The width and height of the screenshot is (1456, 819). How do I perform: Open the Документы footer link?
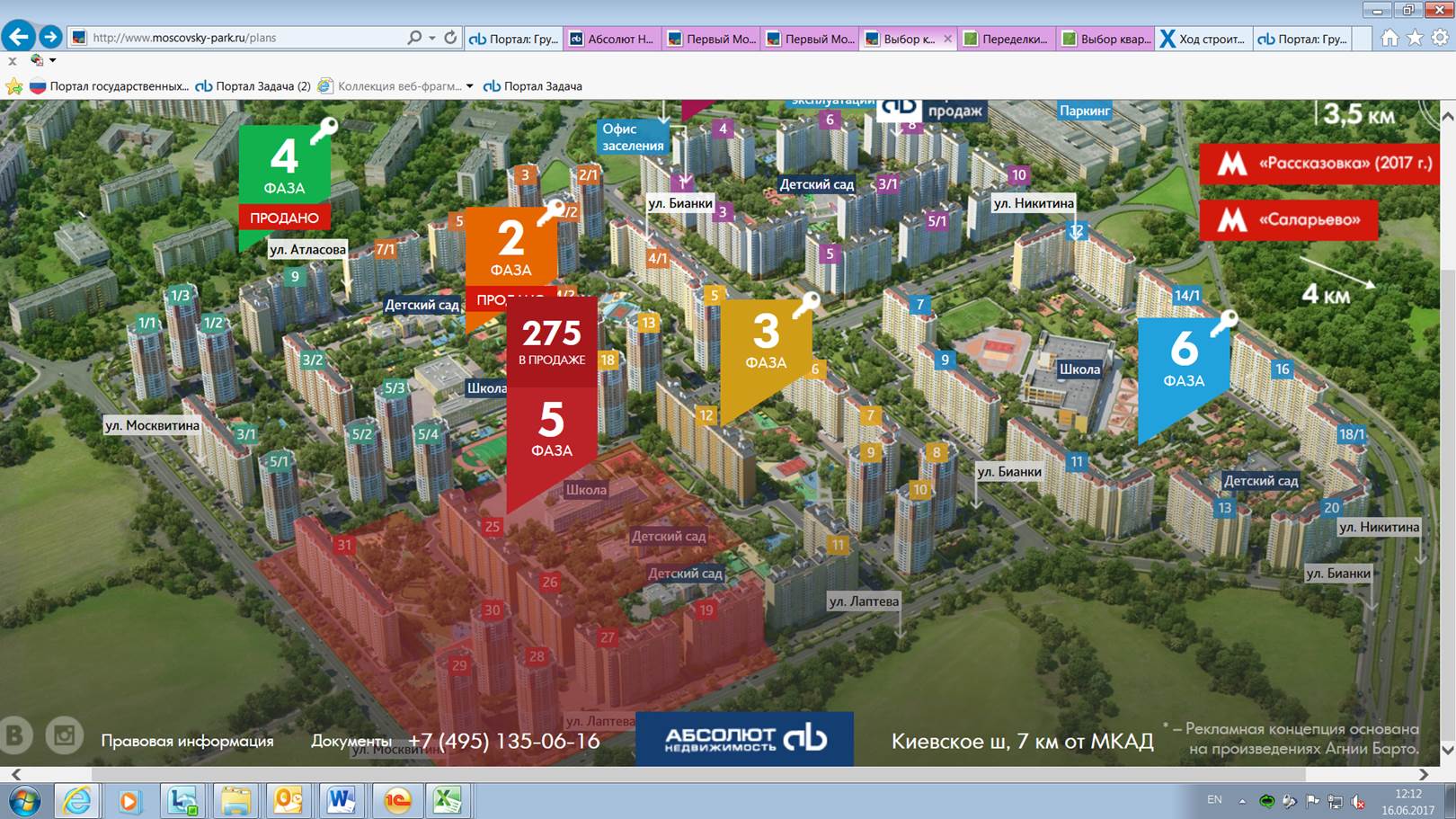tap(351, 741)
